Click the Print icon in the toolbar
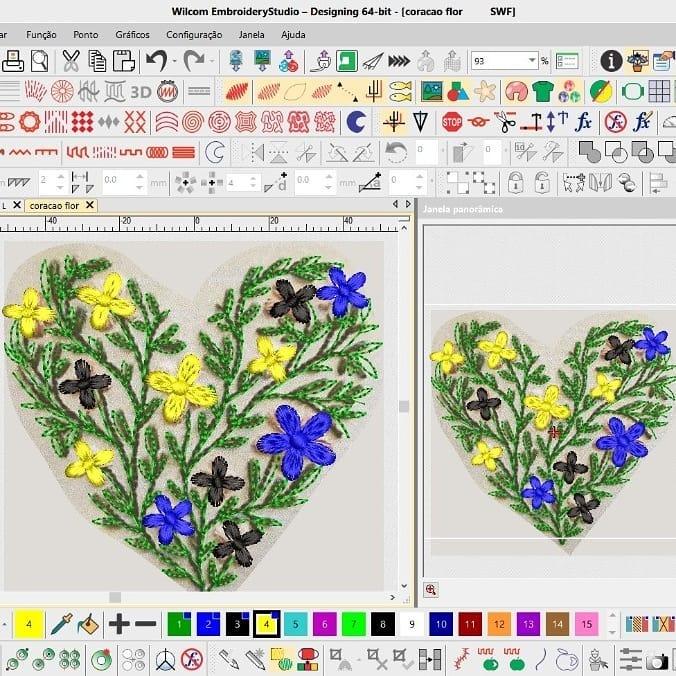The width and height of the screenshot is (676, 676). click(x=13, y=62)
